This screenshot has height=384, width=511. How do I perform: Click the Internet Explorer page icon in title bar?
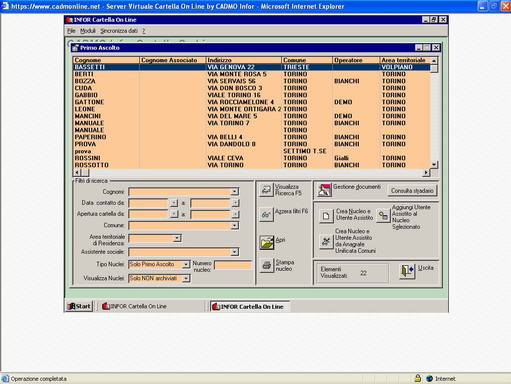(x=5, y=6)
